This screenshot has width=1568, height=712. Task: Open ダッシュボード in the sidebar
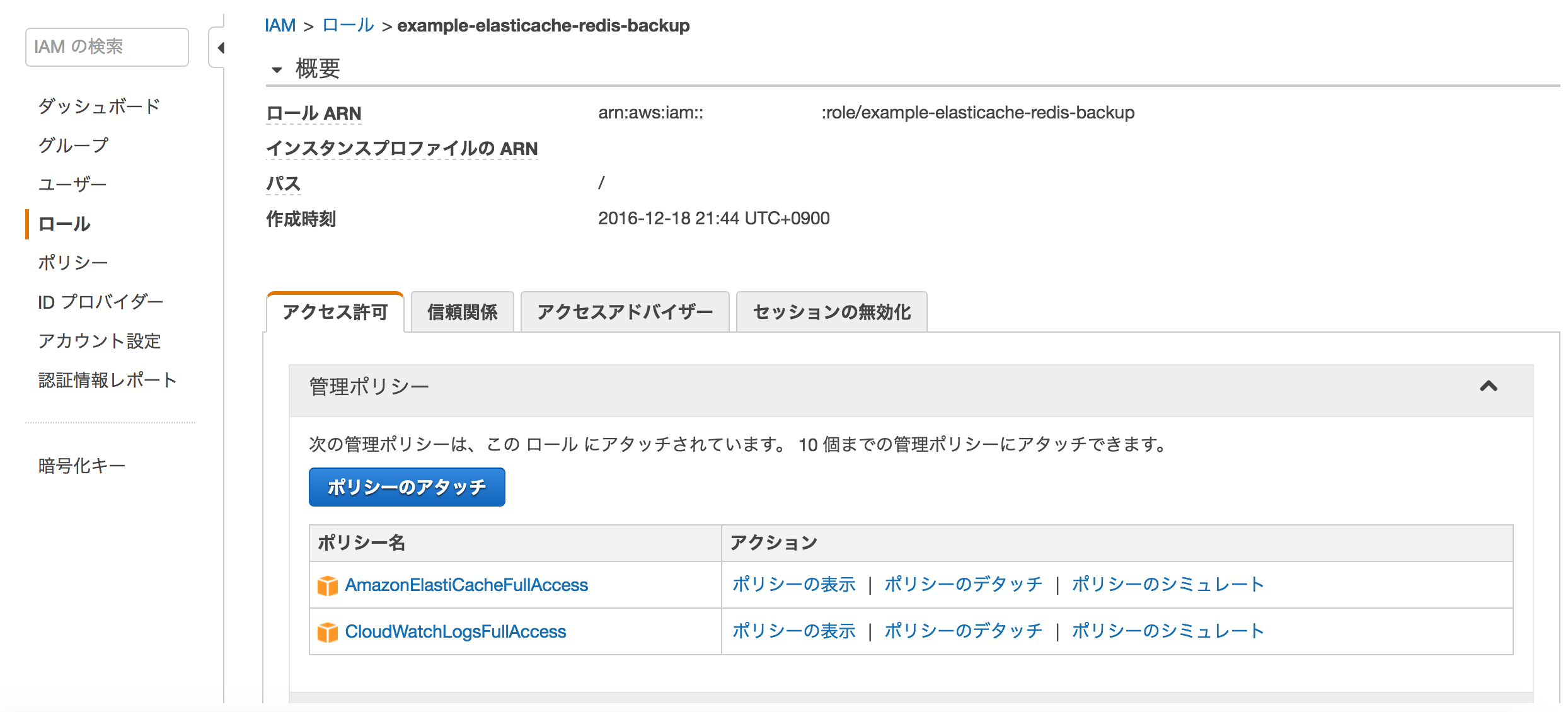tap(99, 106)
